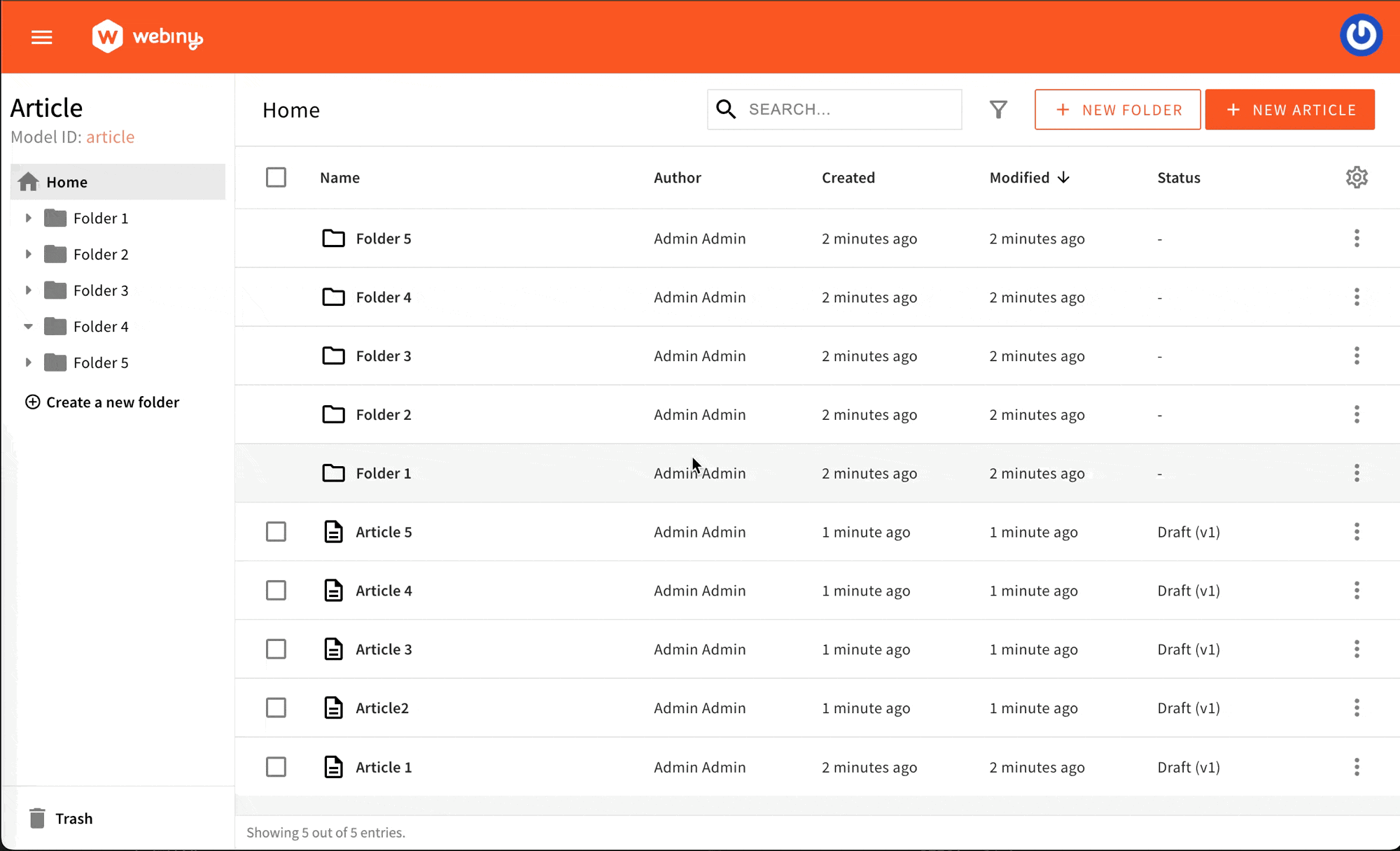Check the checkbox next to Article 5

coord(276,532)
